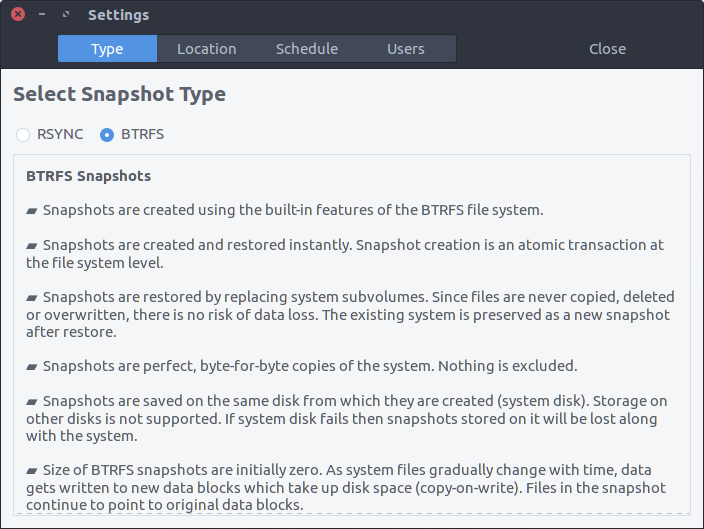Image resolution: width=704 pixels, height=529 pixels.
Task: Click bullet icon beside replacing system subvolumes
Action: click(x=31, y=298)
